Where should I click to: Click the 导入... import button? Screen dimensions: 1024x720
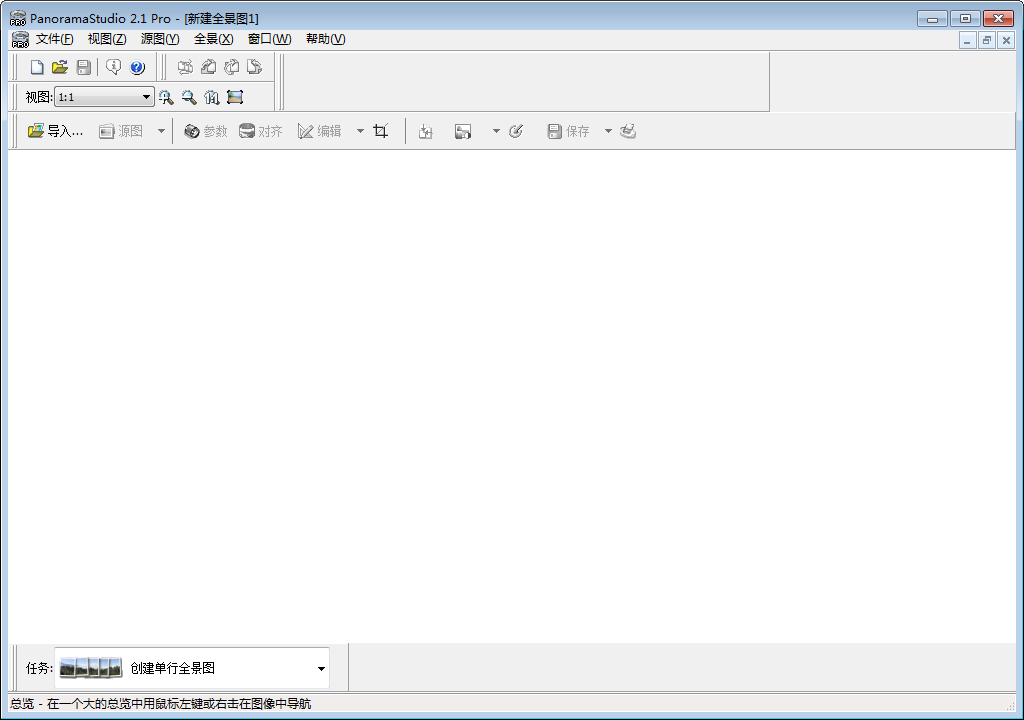coord(56,131)
